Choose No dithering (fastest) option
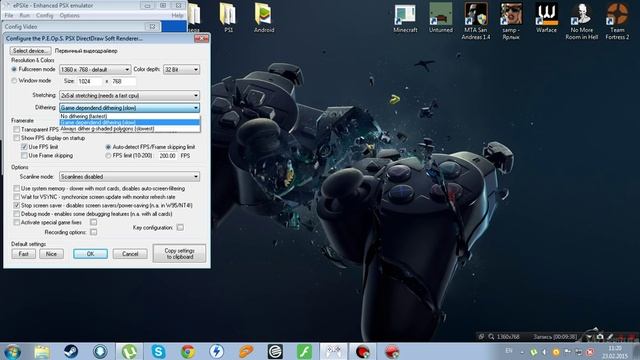Screen dimensions: 640x360 pyautogui.click(x=130, y=116)
